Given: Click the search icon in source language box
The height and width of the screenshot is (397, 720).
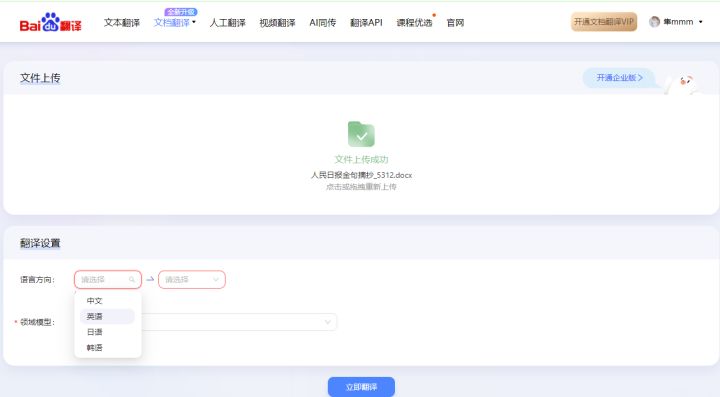Looking at the screenshot, I should (132, 280).
